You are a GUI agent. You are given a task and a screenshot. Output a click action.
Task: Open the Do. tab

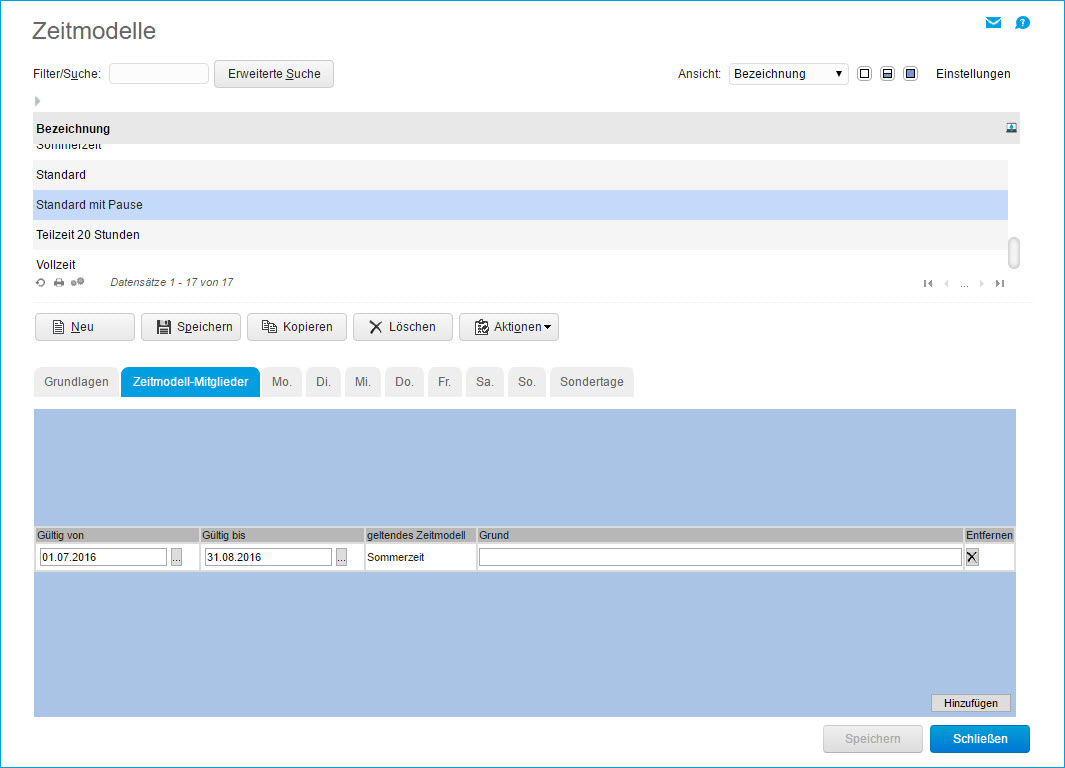[404, 382]
